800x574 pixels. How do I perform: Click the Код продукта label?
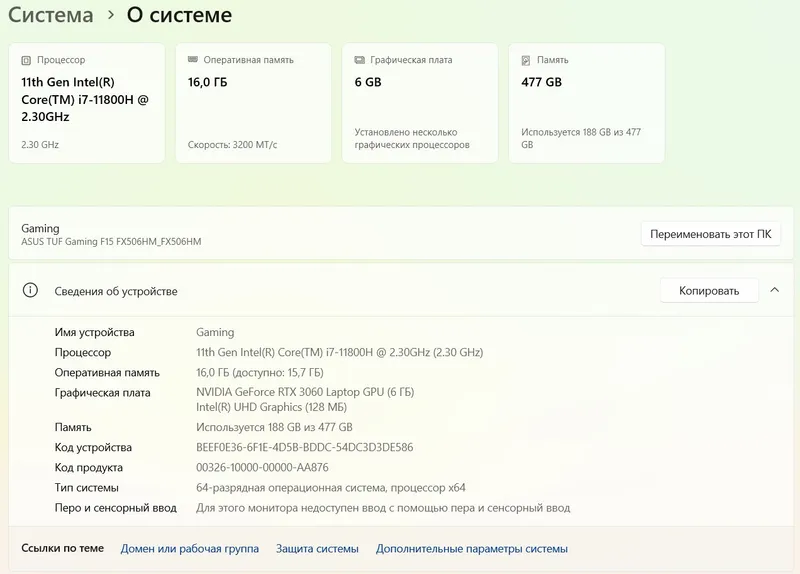89,467
